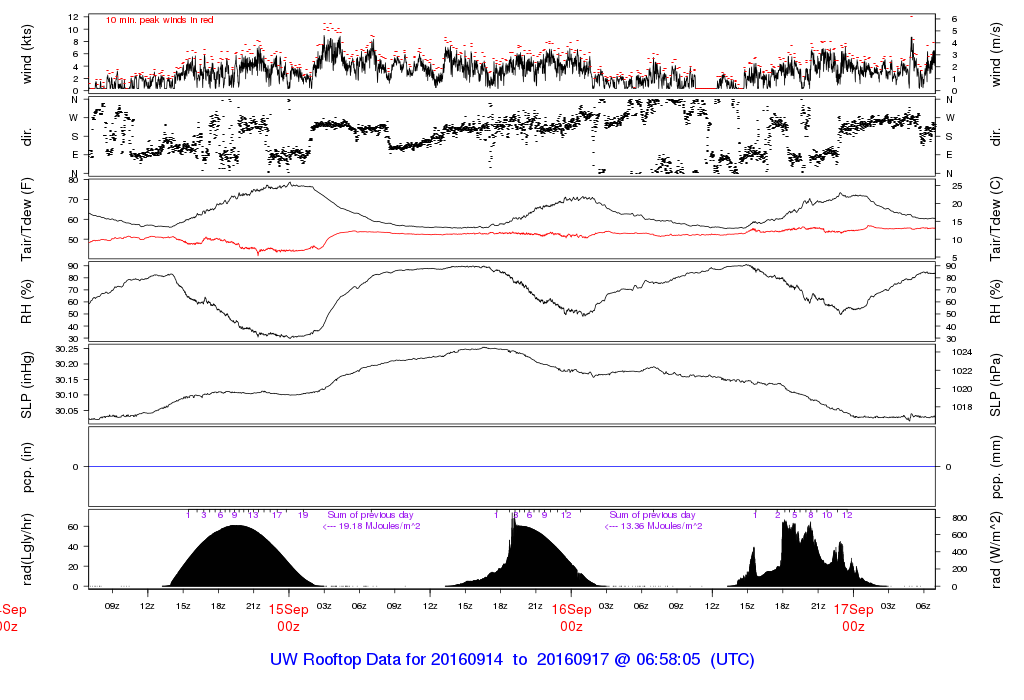
Task: Click the '1024' hPa axis value
Action: point(963,353)
